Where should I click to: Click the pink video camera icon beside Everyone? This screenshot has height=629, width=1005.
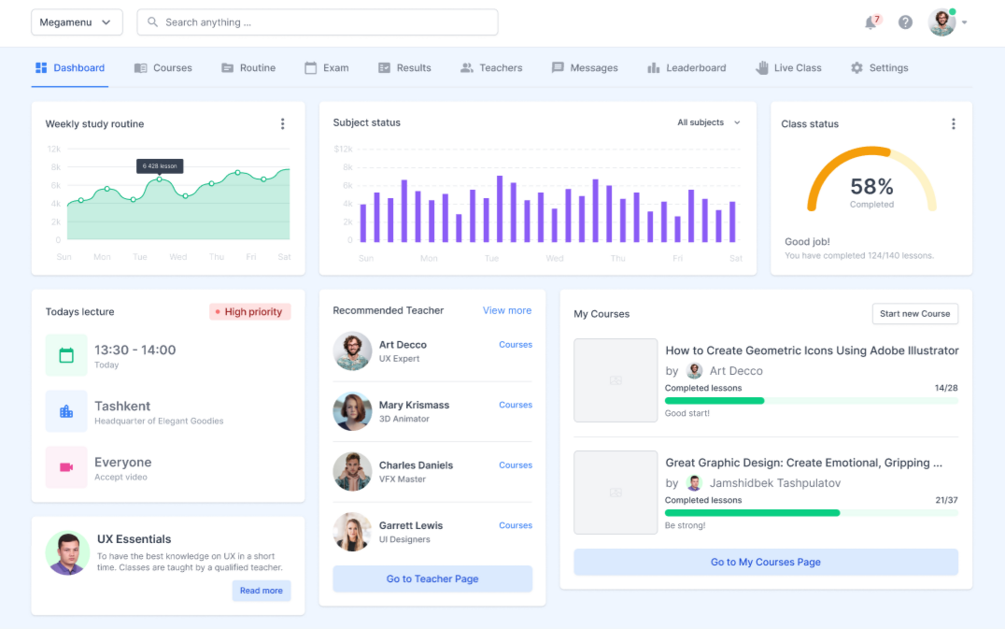point(67,467)
